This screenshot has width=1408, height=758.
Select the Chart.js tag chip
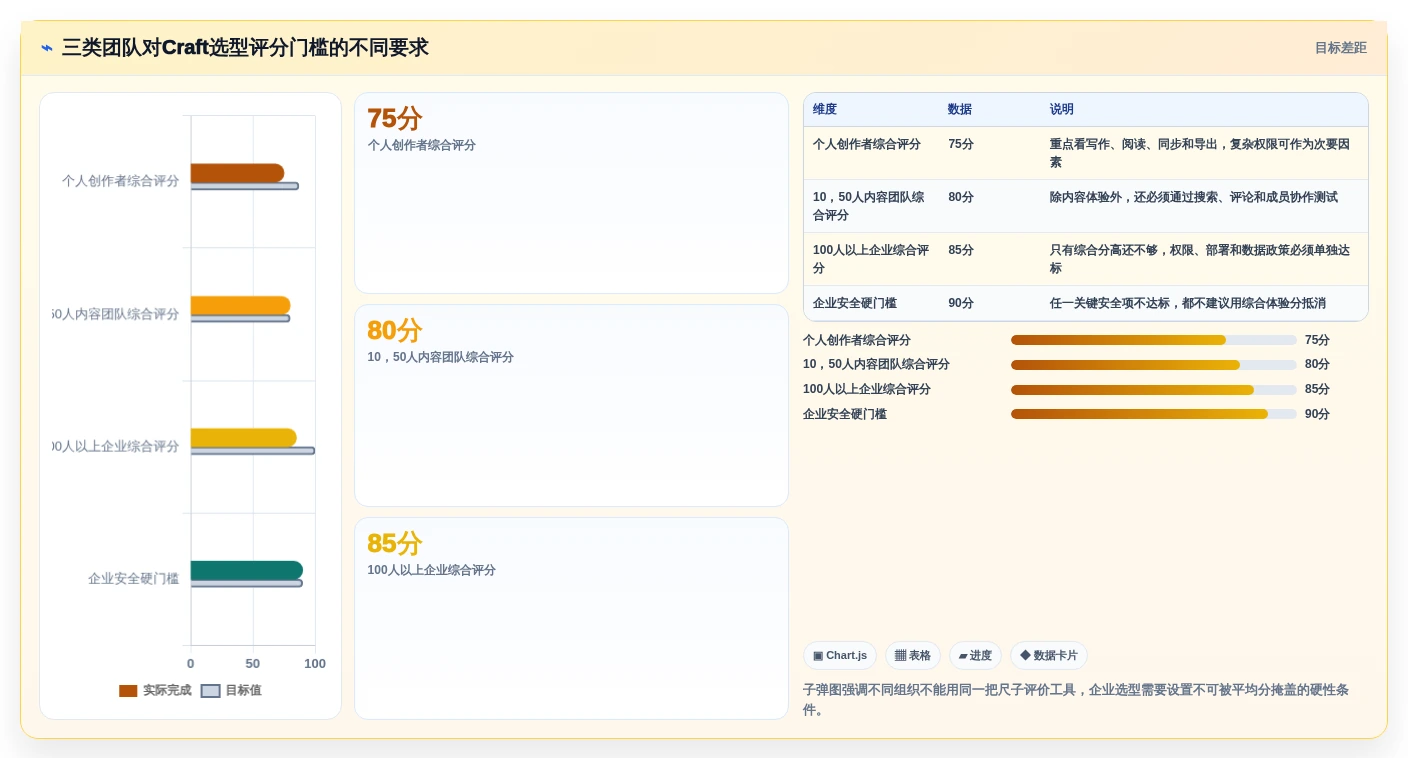(x=840, y=656)
